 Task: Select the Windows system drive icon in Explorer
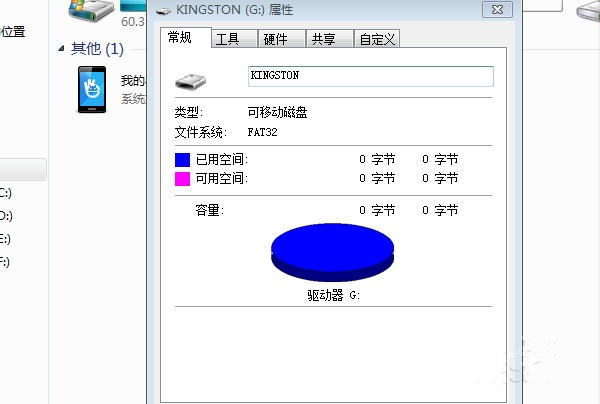click(91, 10)
